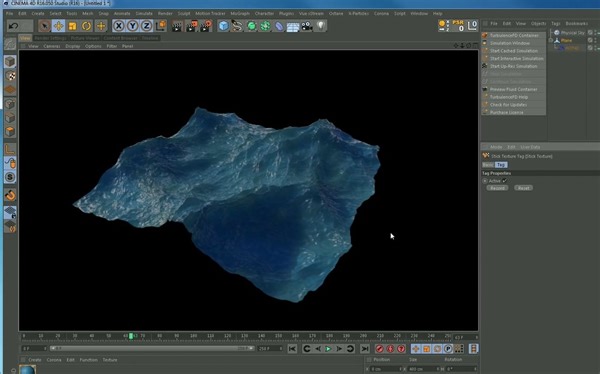Screen dimensions: 600x374
Task: Go to end of animation
Action: point(365,349)
